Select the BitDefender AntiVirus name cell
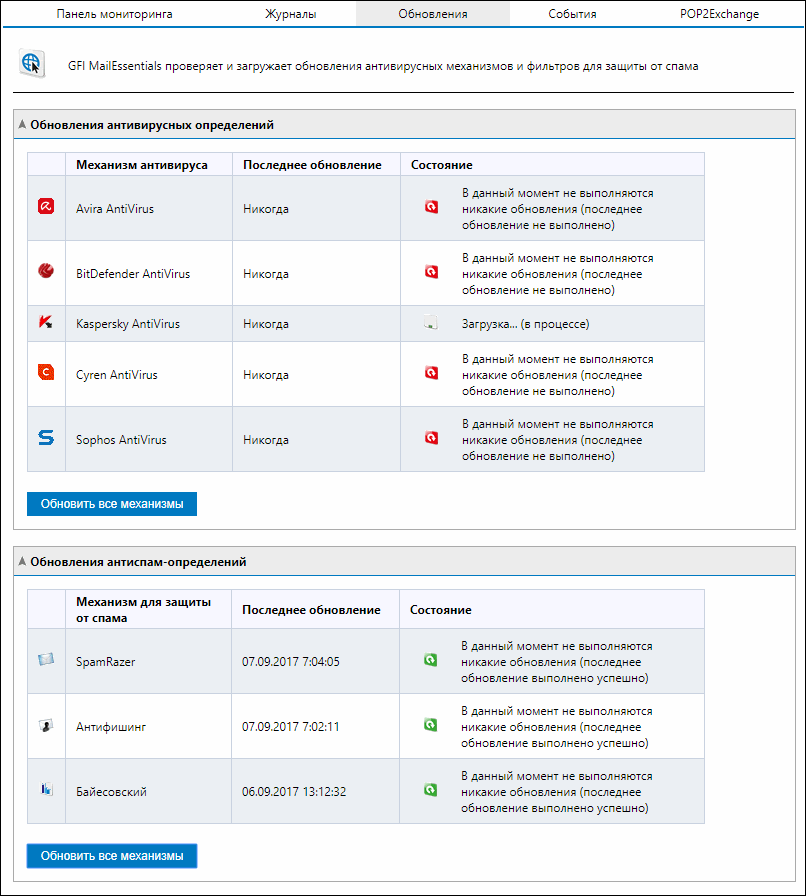Image resolution: width=806 pixels, height=896 pixels. [x=149, y=273]
